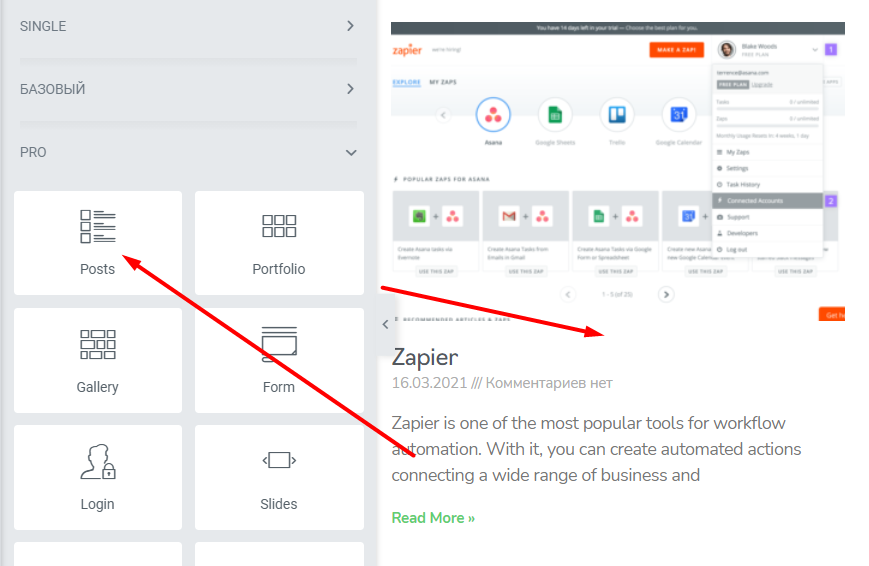Image resolution: width=869 pixels, height=566 pixels.
Task: Click the Zapier featured image thumbnail
Action: (618, 172)
